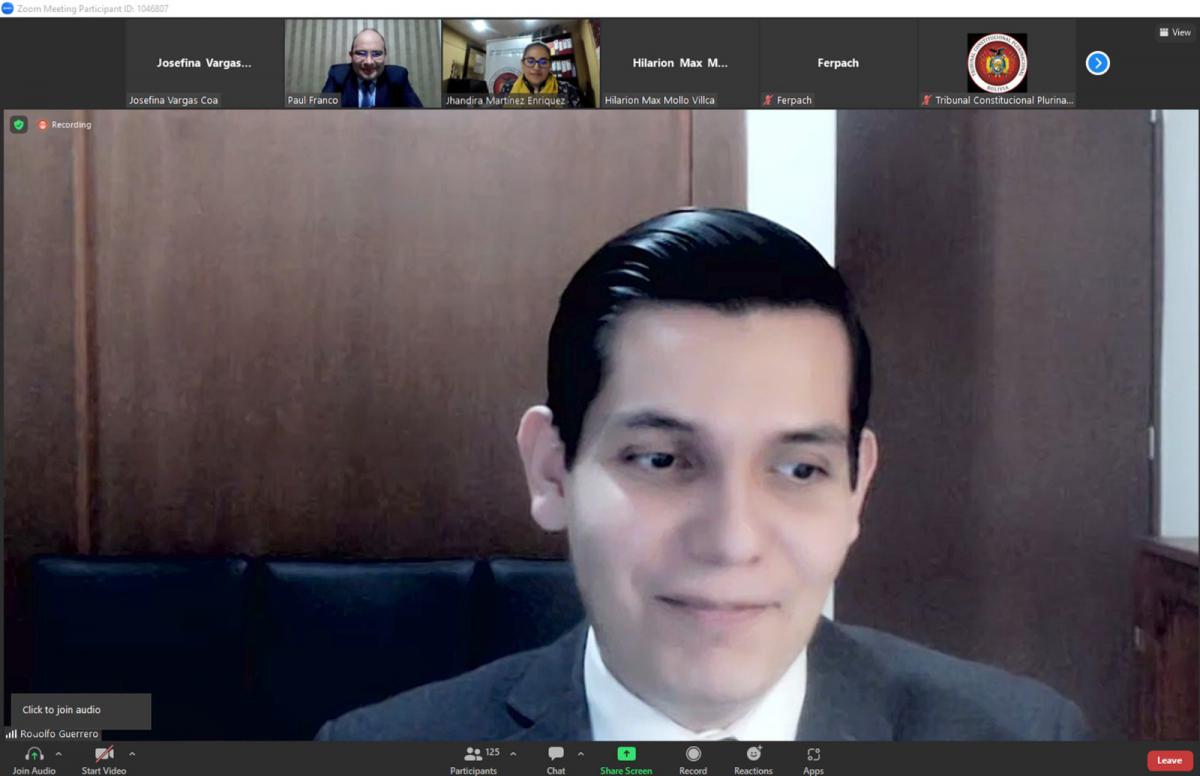Start recording with the Record button
The image size is (1200, 776).
point(693,755)
